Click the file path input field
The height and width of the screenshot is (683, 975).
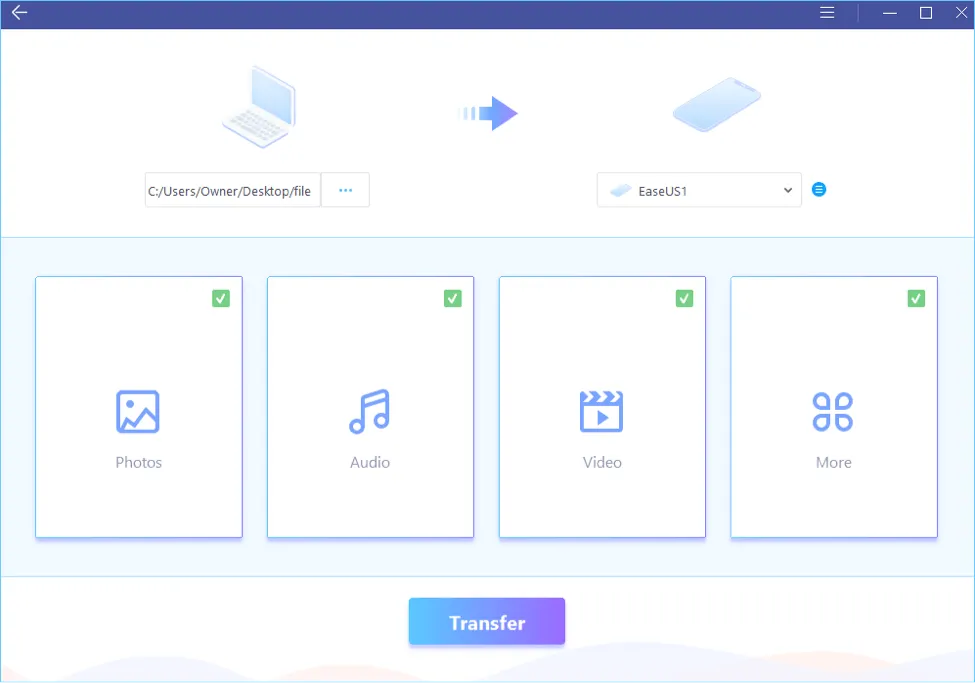232,190
